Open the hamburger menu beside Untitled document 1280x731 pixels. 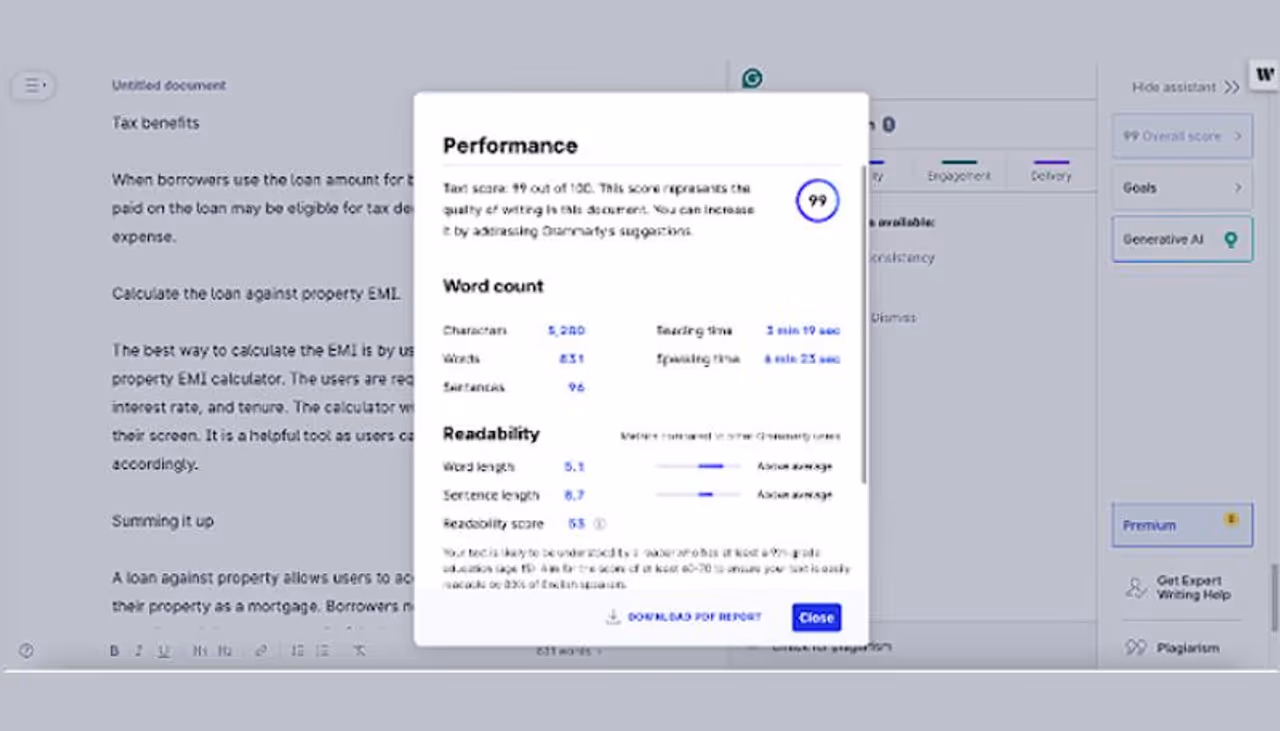[x=33, y=86]
